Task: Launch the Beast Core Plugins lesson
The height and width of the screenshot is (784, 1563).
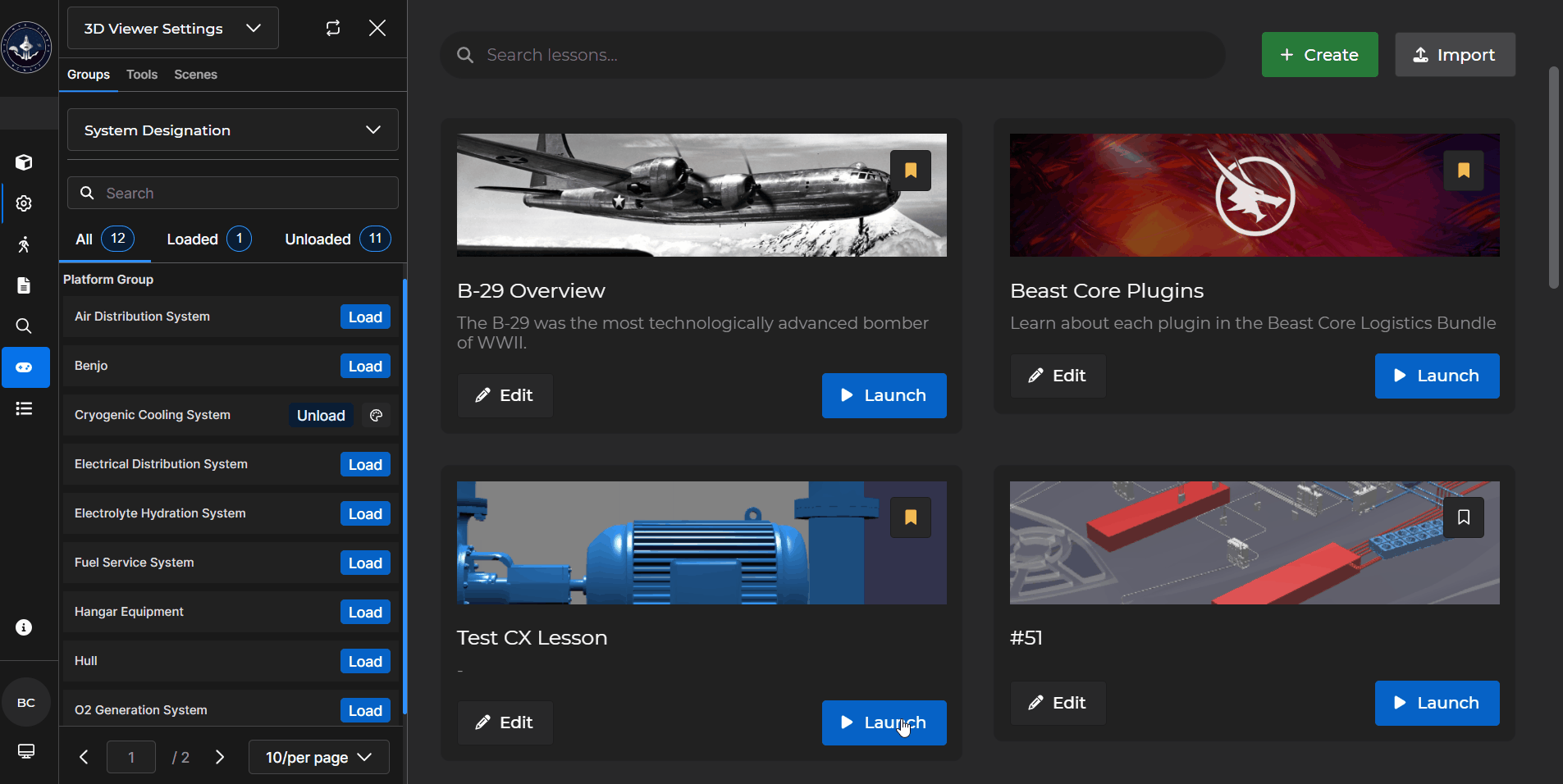Action: 1437,376
